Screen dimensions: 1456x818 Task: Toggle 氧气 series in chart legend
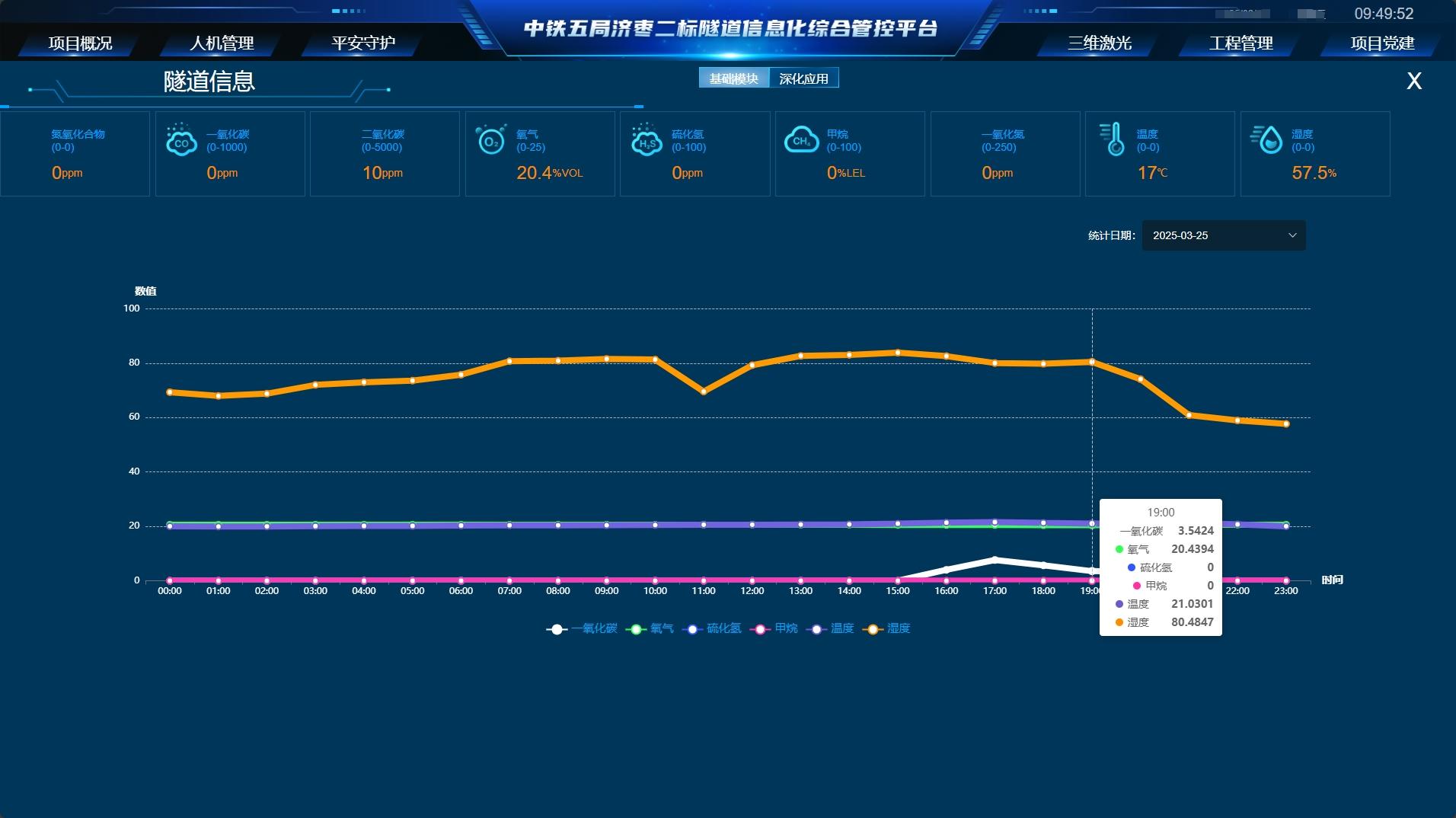coord(650,629)
